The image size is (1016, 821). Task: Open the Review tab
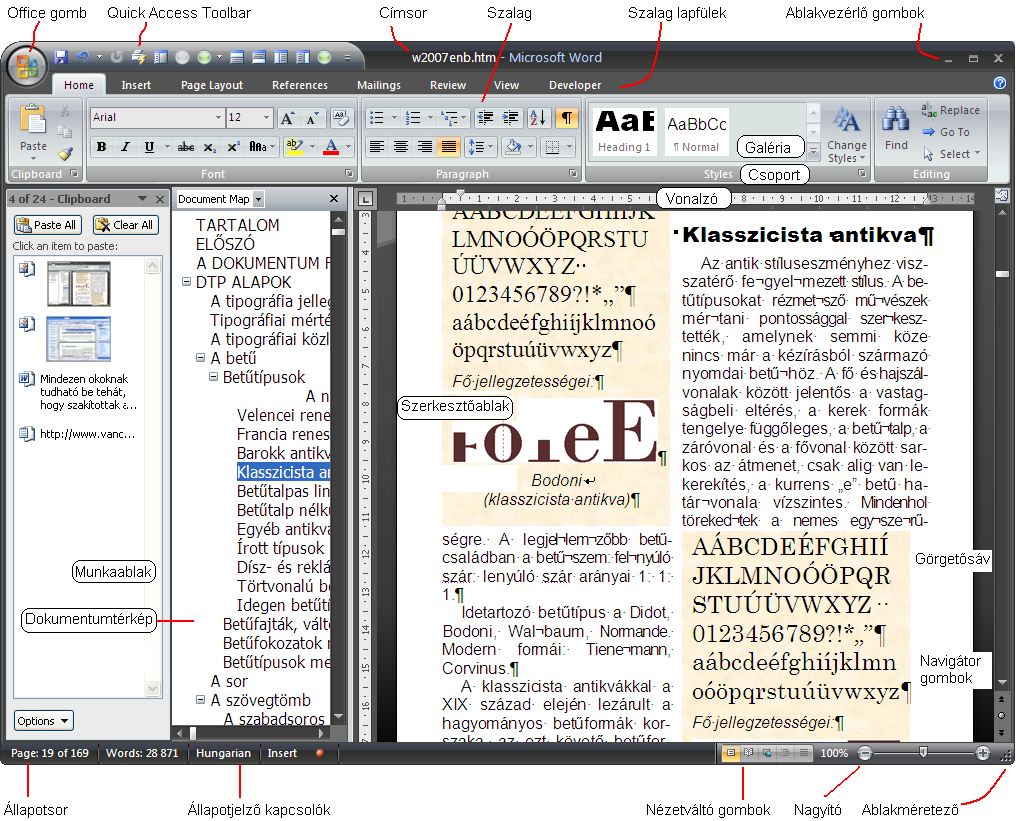coord(448,85)
